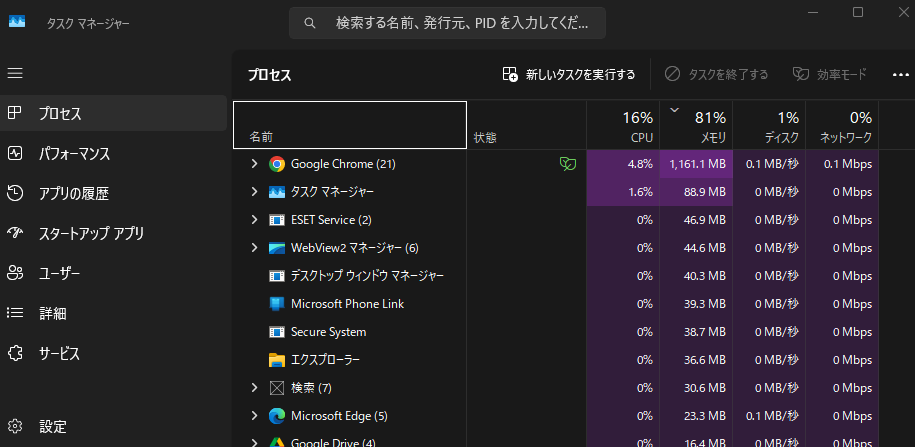Click the エクスプローラー folder icon
Image resolution: width=915 pixels, height=447 pixels.
pyautogui.click(x=277, y=360)
